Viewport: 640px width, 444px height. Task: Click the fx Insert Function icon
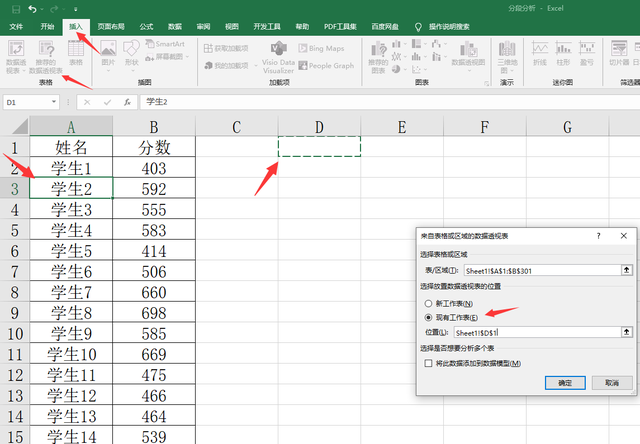(127, 102)
